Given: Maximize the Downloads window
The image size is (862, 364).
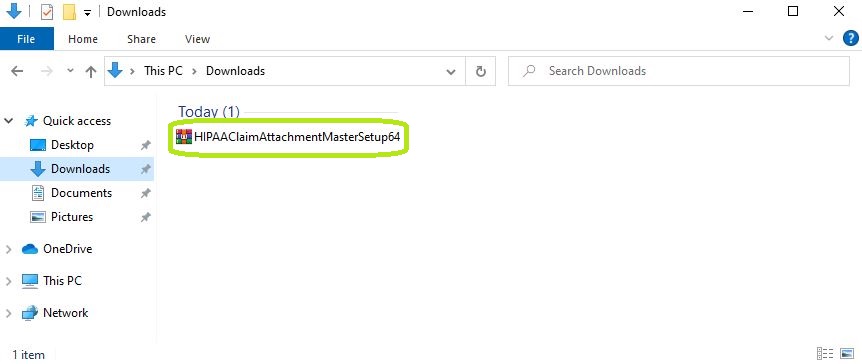Looking at the screenshot, I should 793,11.
